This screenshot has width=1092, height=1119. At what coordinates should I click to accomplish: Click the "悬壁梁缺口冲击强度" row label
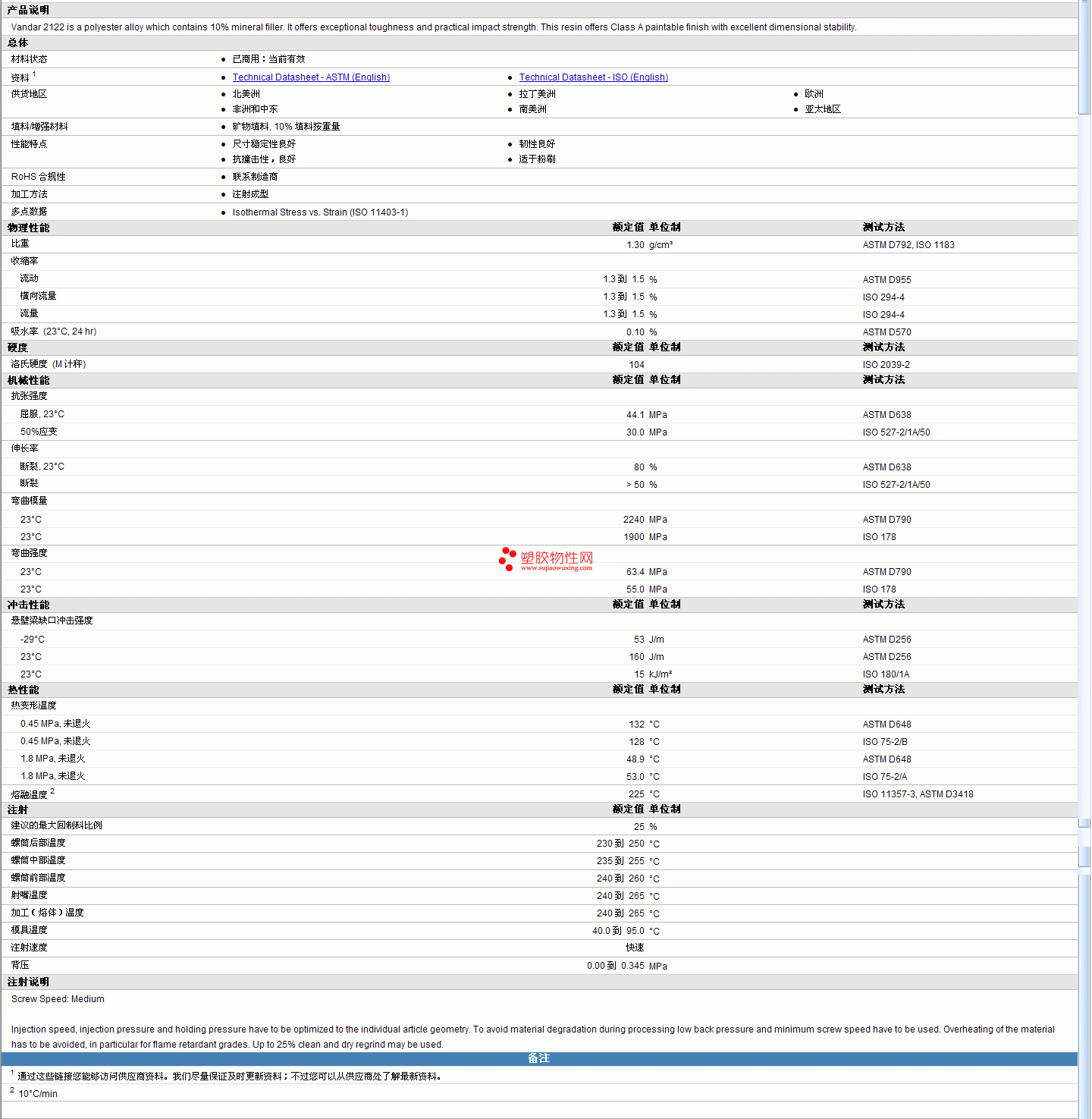click(x=52, y=621)
